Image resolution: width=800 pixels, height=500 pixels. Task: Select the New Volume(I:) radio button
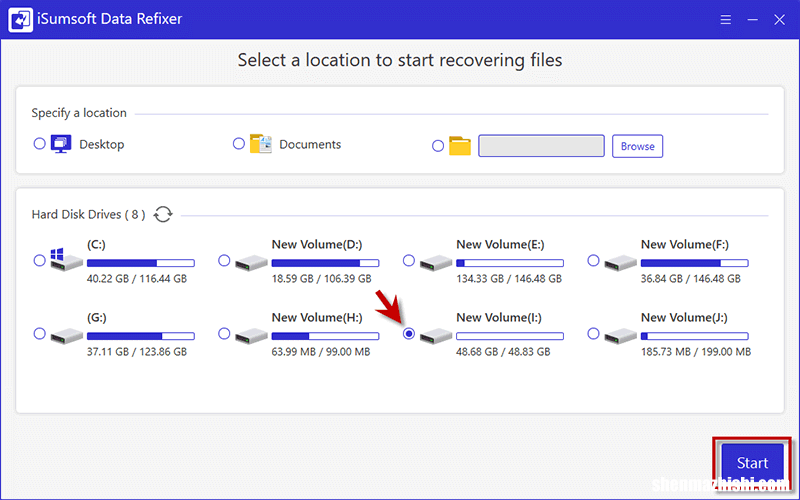[409, 334]
